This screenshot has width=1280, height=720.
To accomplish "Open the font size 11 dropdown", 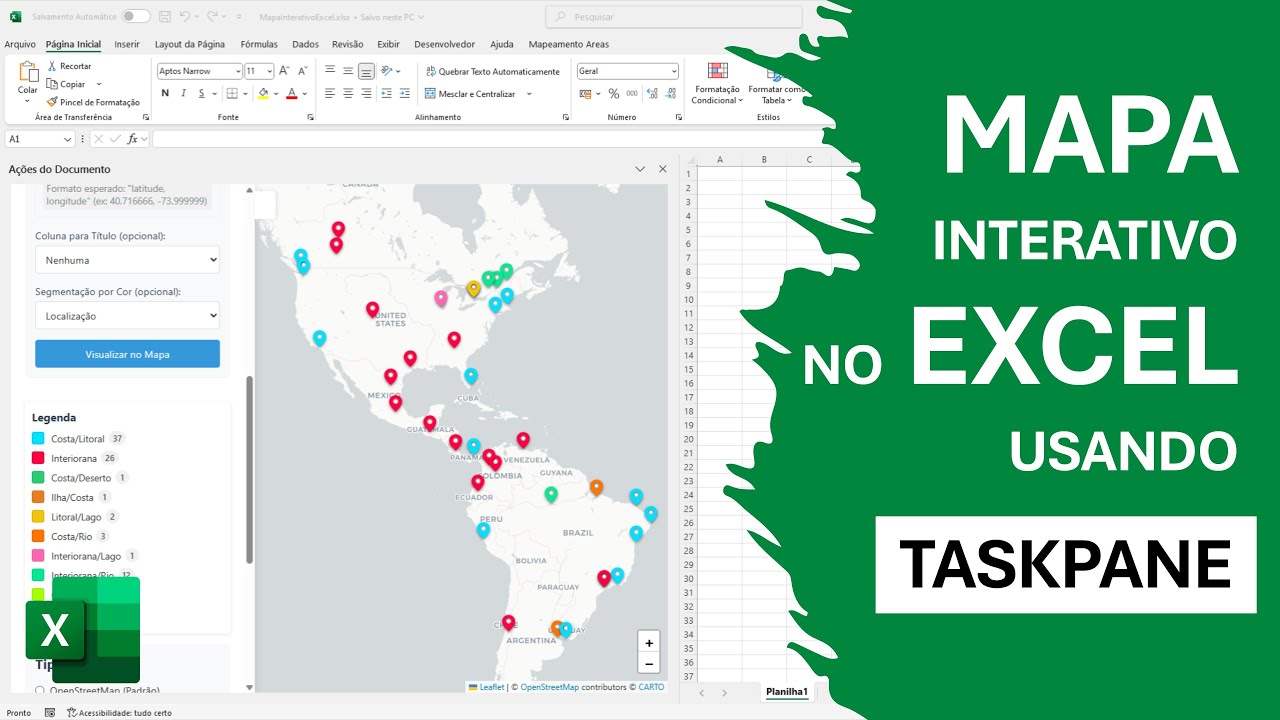I will tap(269, 71).
